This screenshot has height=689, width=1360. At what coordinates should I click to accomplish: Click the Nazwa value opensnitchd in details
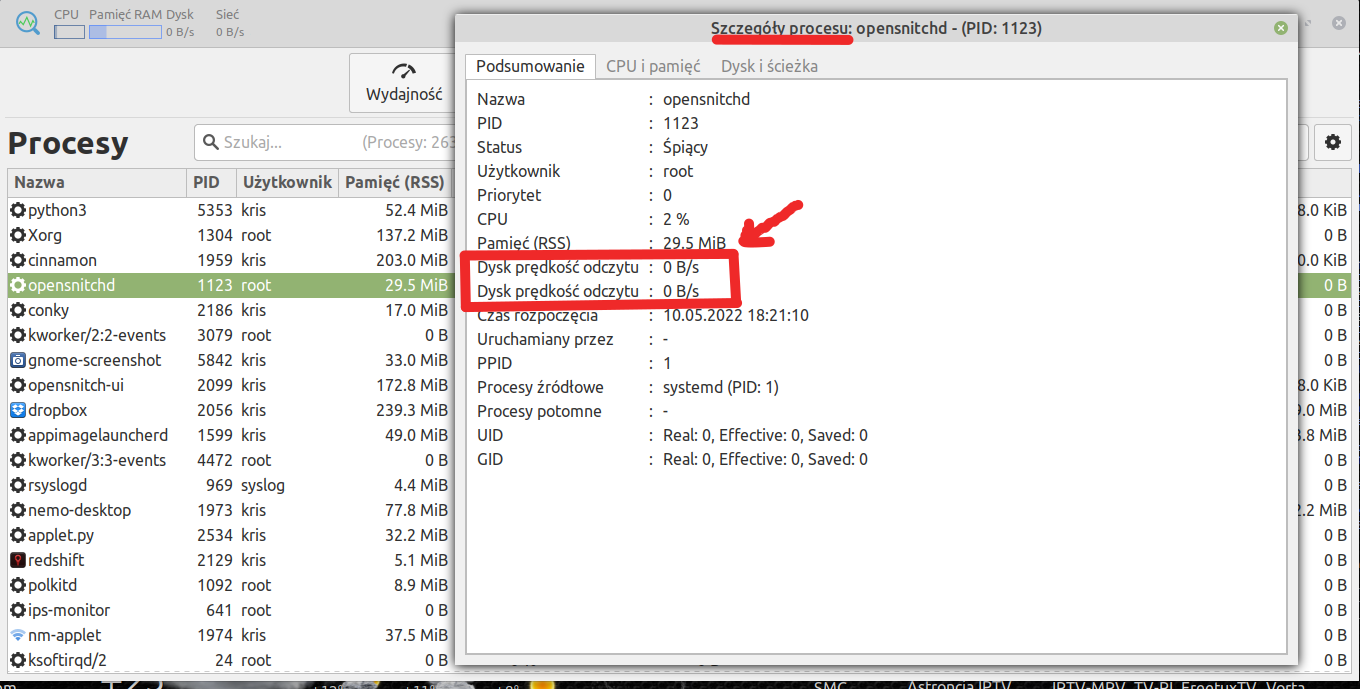(x=706, y=99)
